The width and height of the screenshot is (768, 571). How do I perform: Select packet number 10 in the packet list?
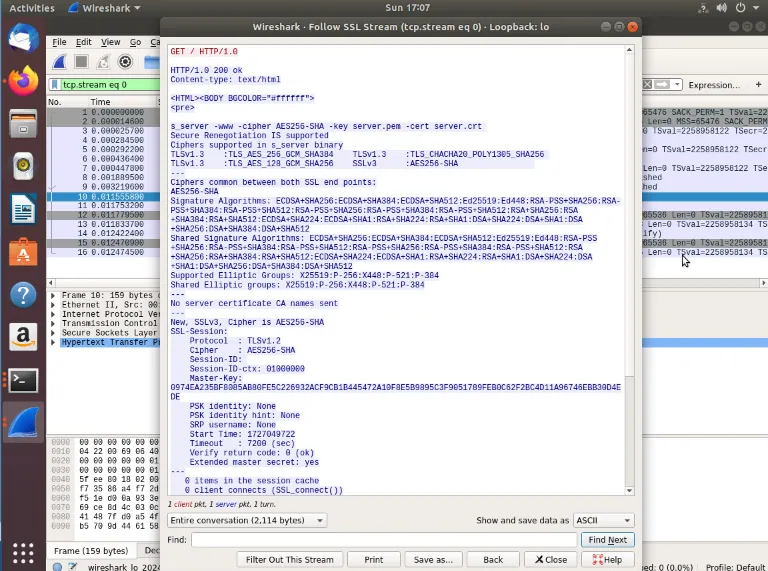point(103,196)
